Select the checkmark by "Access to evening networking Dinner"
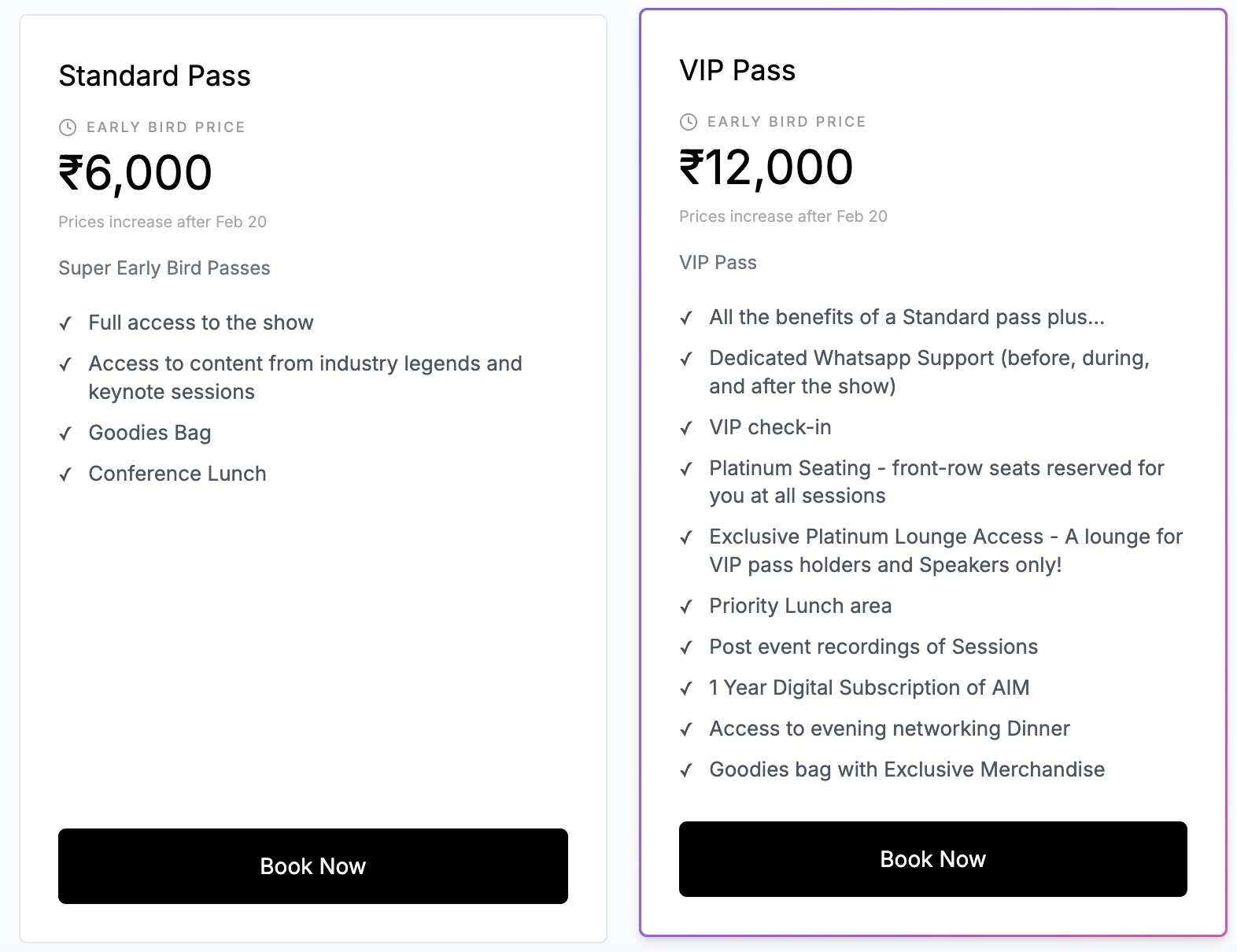 pyautogui.click(x=687, y=729)
